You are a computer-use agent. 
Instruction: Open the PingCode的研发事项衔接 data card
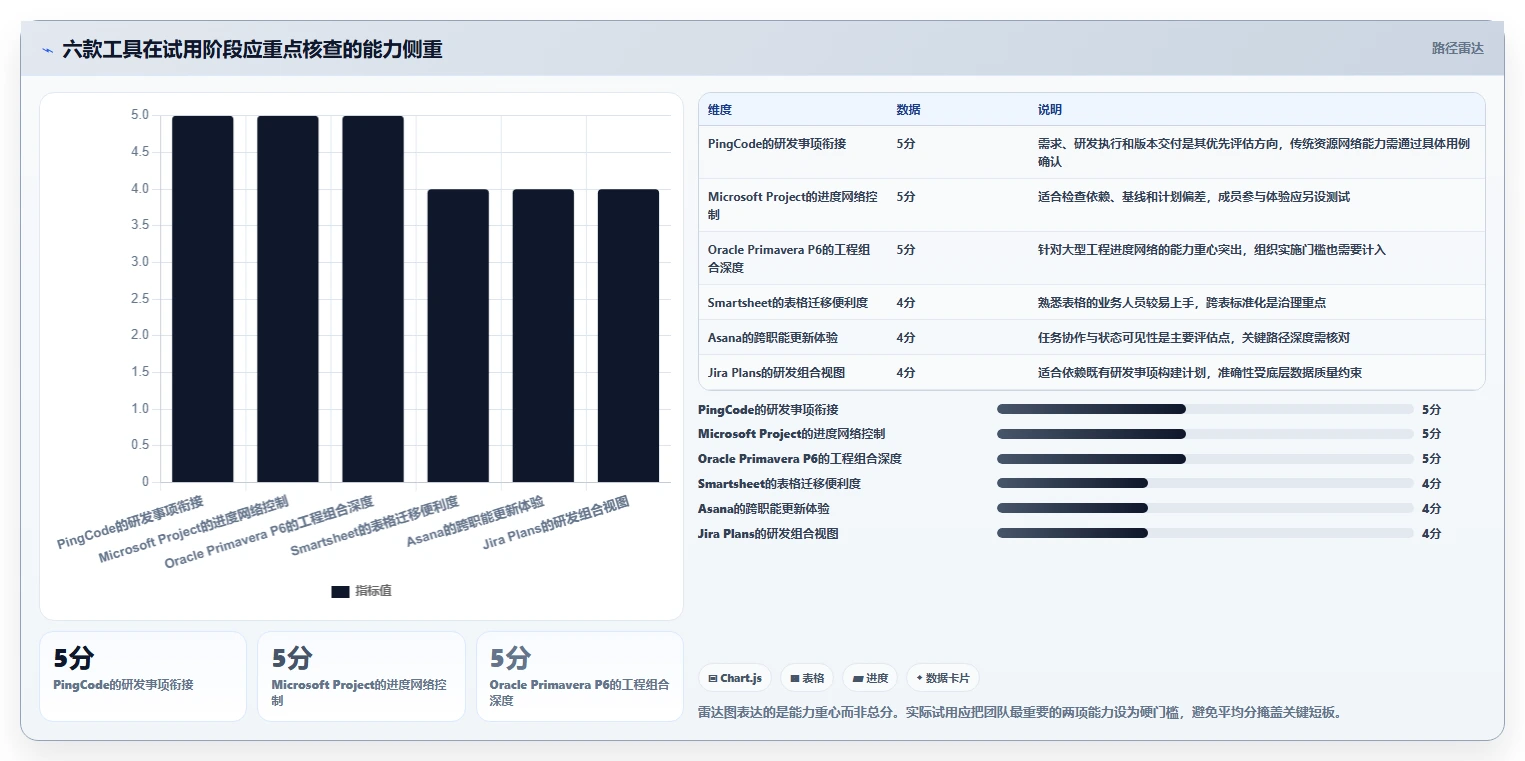pyautogui.click(x=143, y=676)
